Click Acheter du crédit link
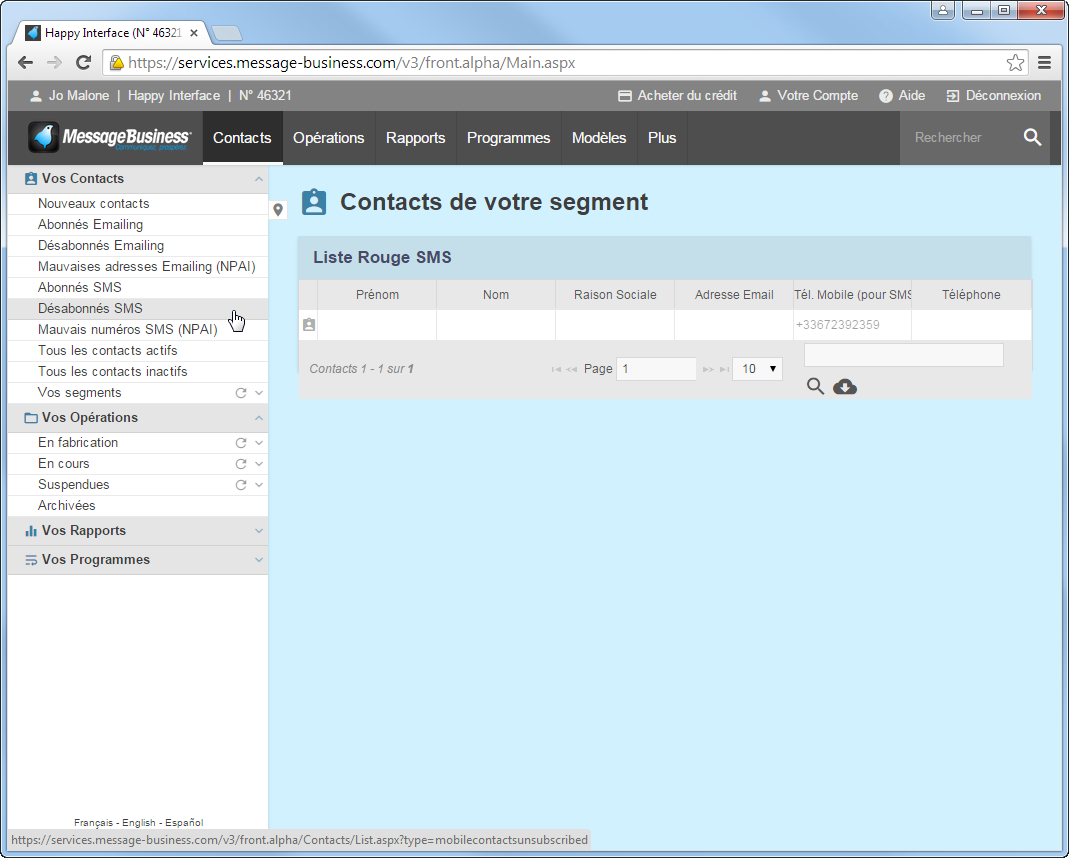The image size is (1069, 858). 677,96
